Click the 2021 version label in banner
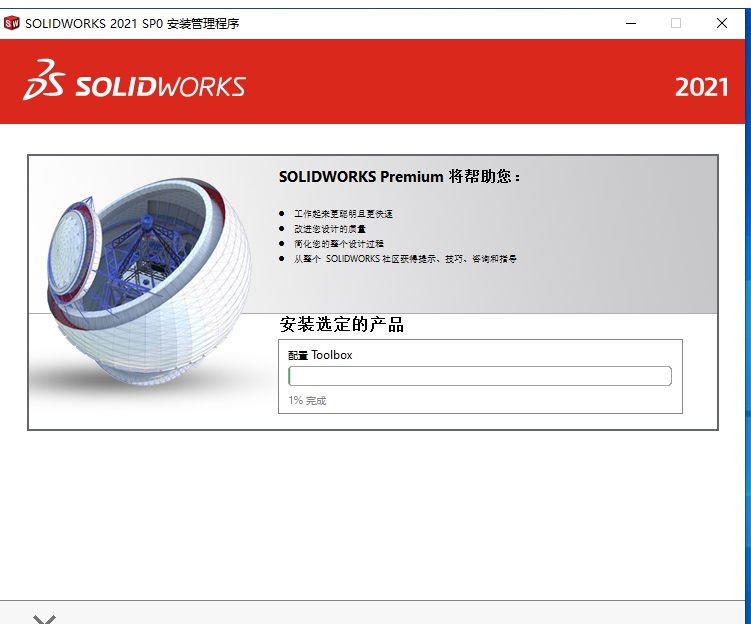Viewport: 751px width, 624px height. (702, 87)
